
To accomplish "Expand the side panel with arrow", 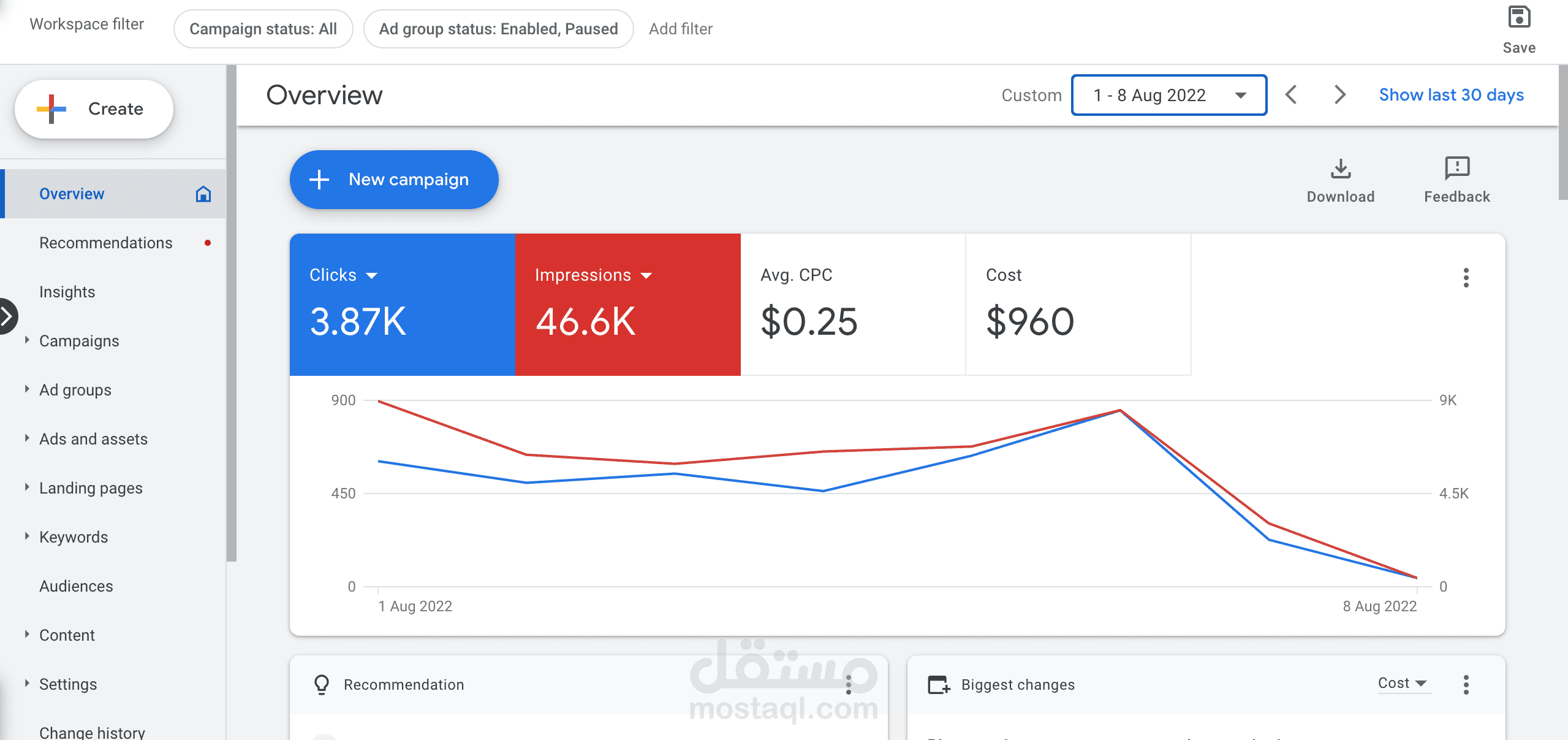I will [x=7, y=316].
